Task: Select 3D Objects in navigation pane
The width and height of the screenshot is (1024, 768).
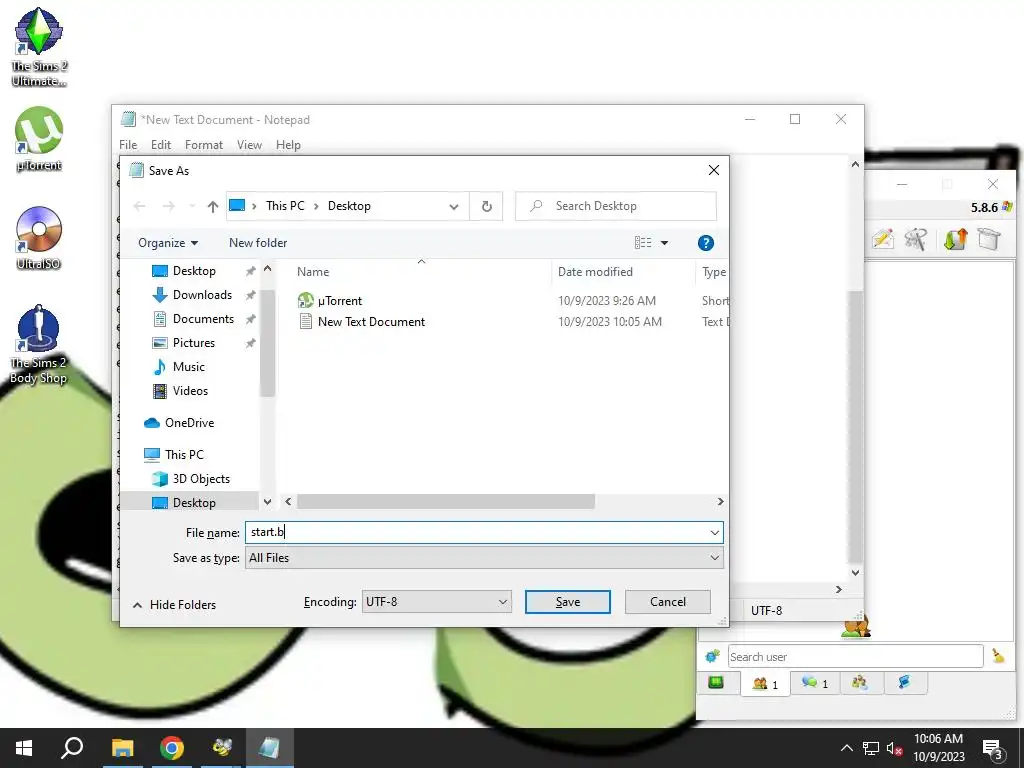Action: [x=200, y=479]
